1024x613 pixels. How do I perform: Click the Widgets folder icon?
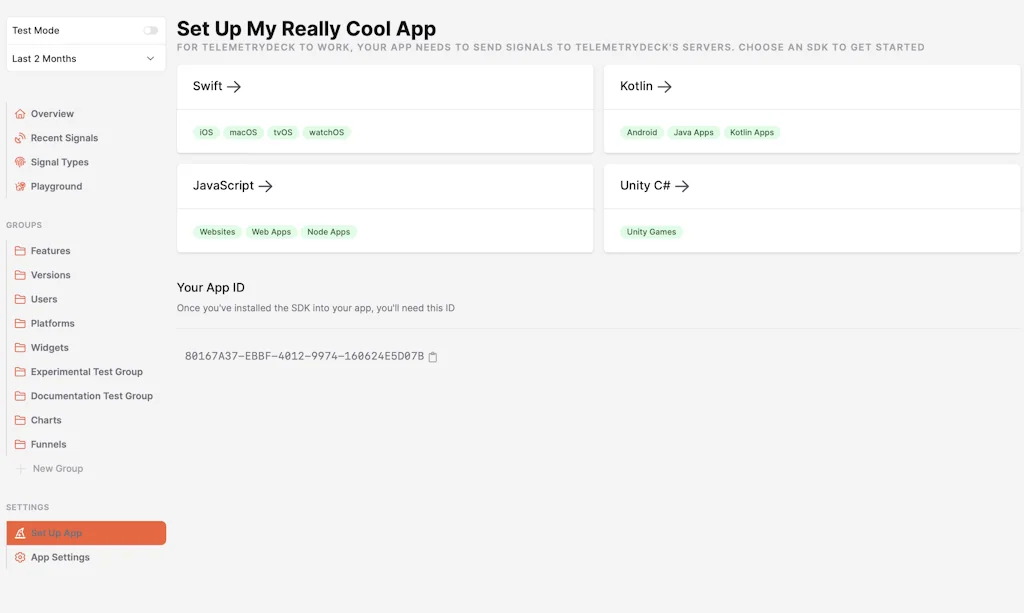[20, 347]
